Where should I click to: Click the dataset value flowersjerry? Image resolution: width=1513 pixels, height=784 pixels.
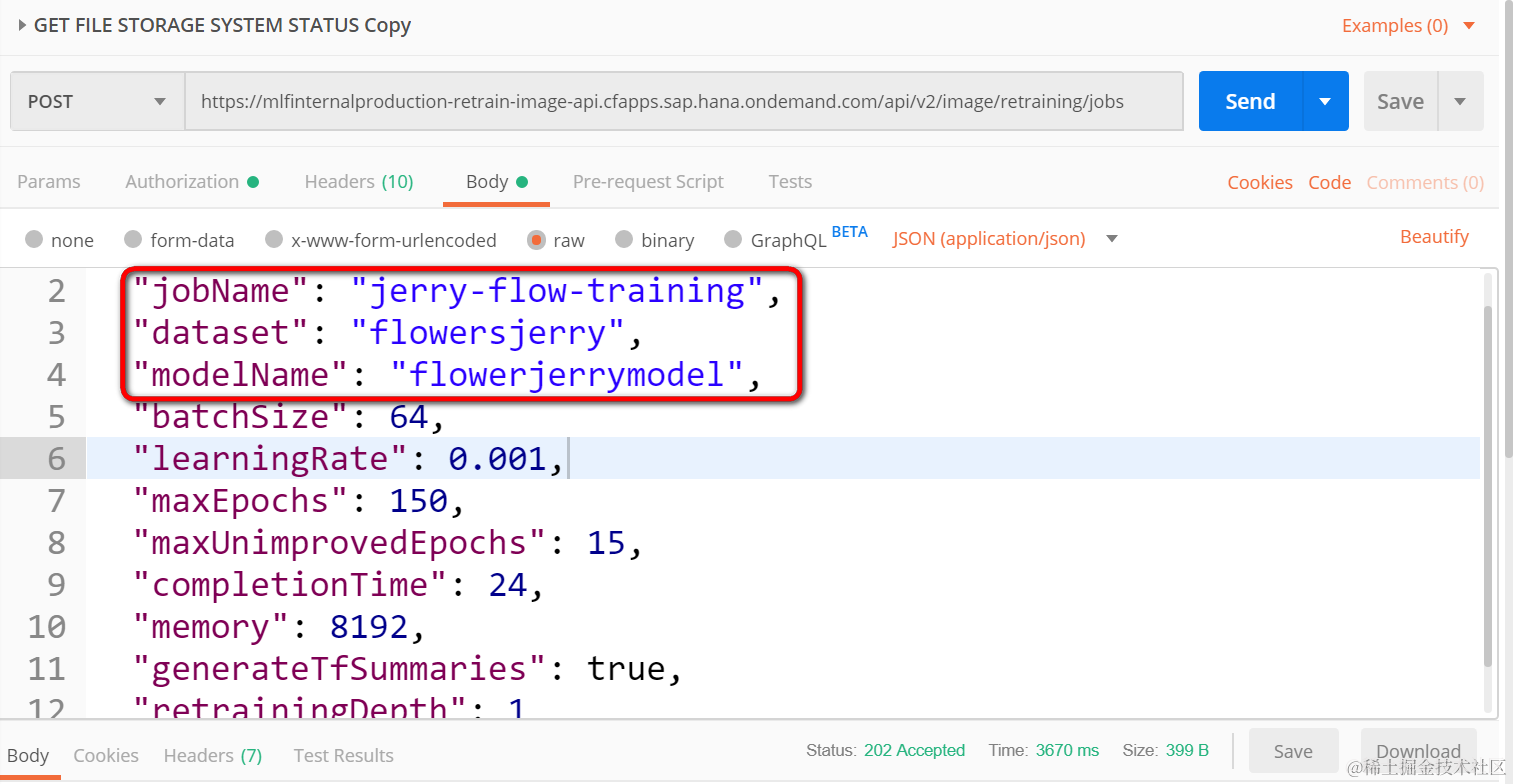click(x=488, y=332)
